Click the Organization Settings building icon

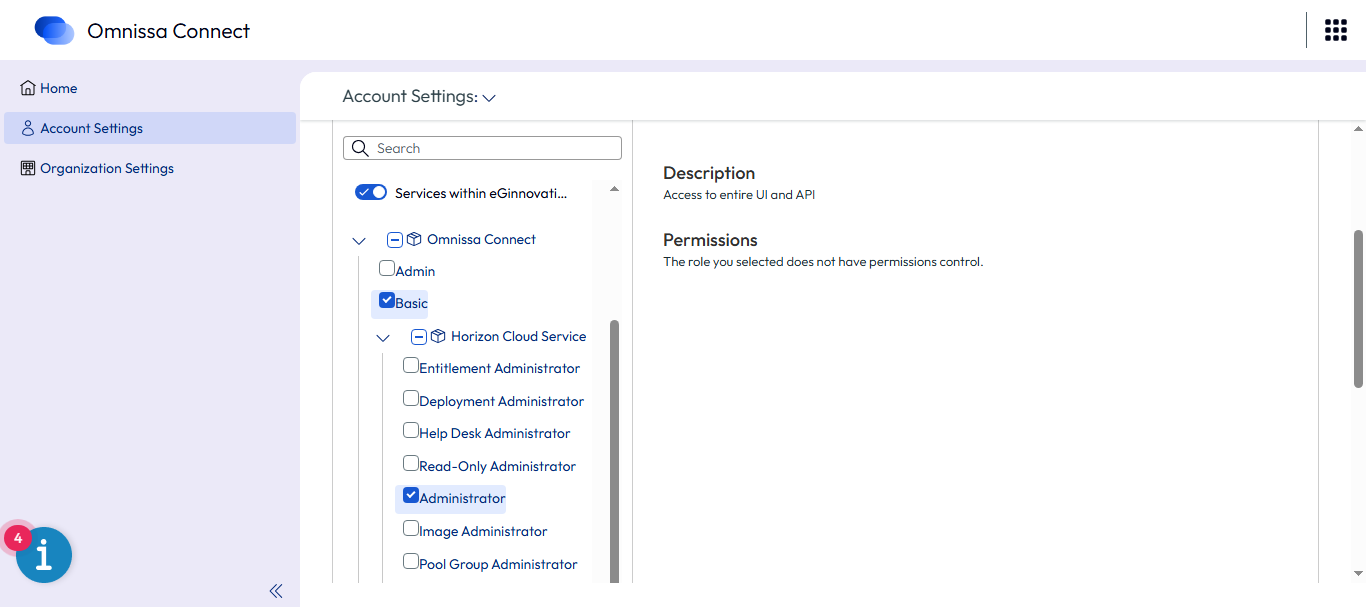pos(28,168)
